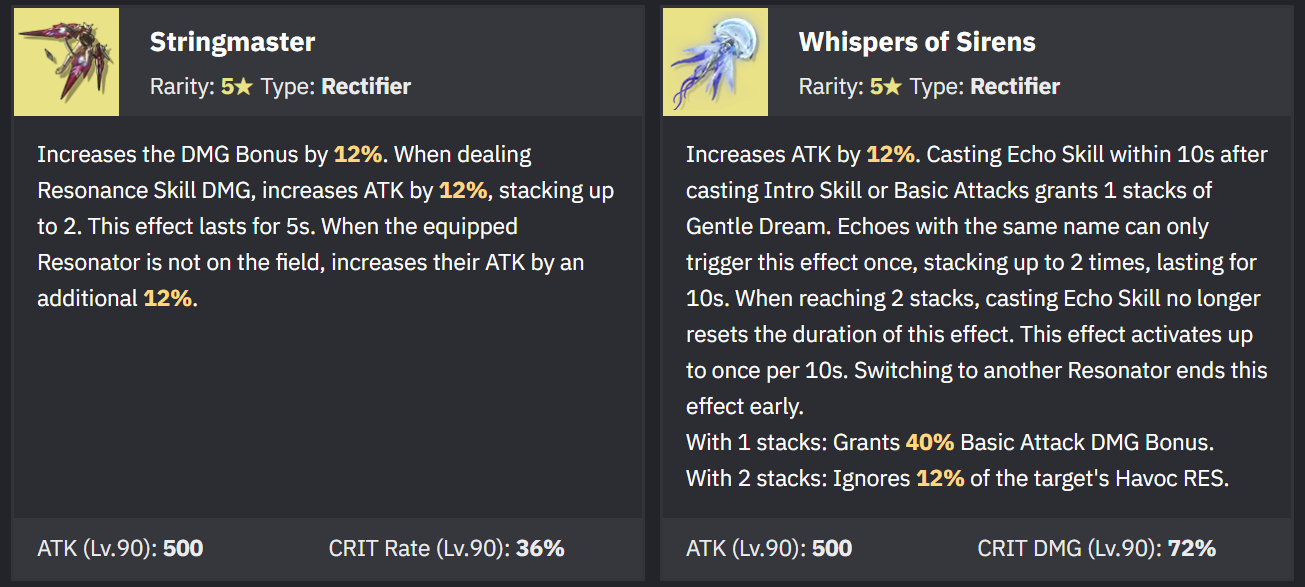Click Whispers of Sirens' ATK (Lv.90) 500 stat
Viewport: 1305px width, 587px height.
tap(769, 548)
